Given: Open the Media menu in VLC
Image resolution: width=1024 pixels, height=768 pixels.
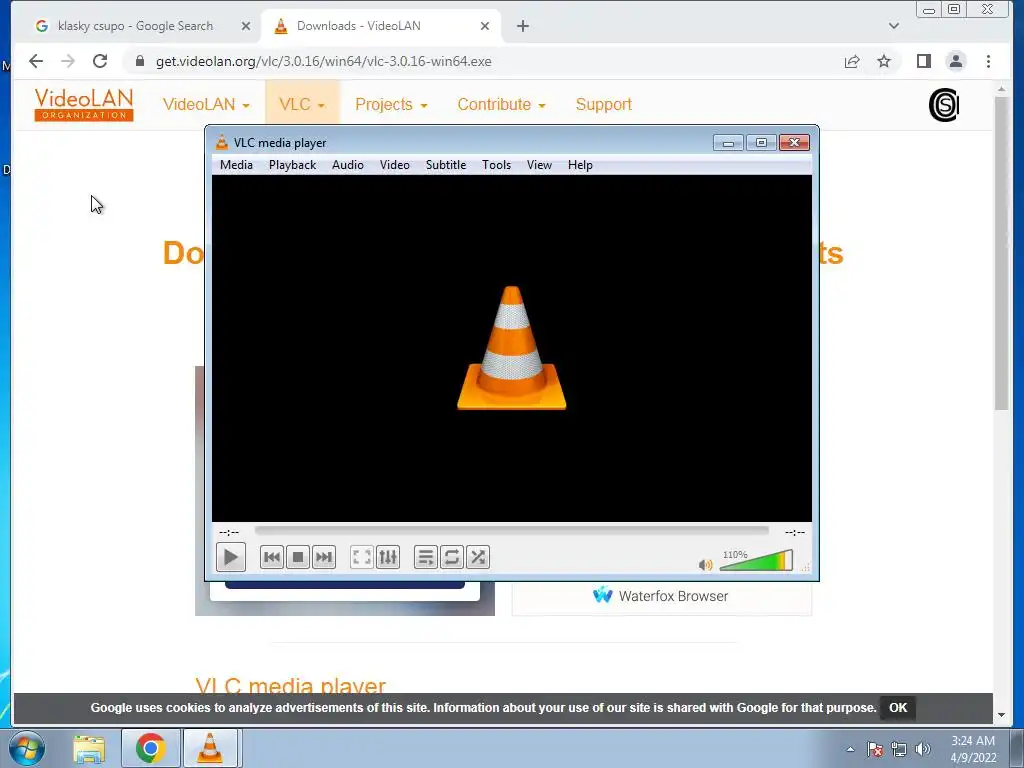Looking at the screenshot, I should 236,165.
